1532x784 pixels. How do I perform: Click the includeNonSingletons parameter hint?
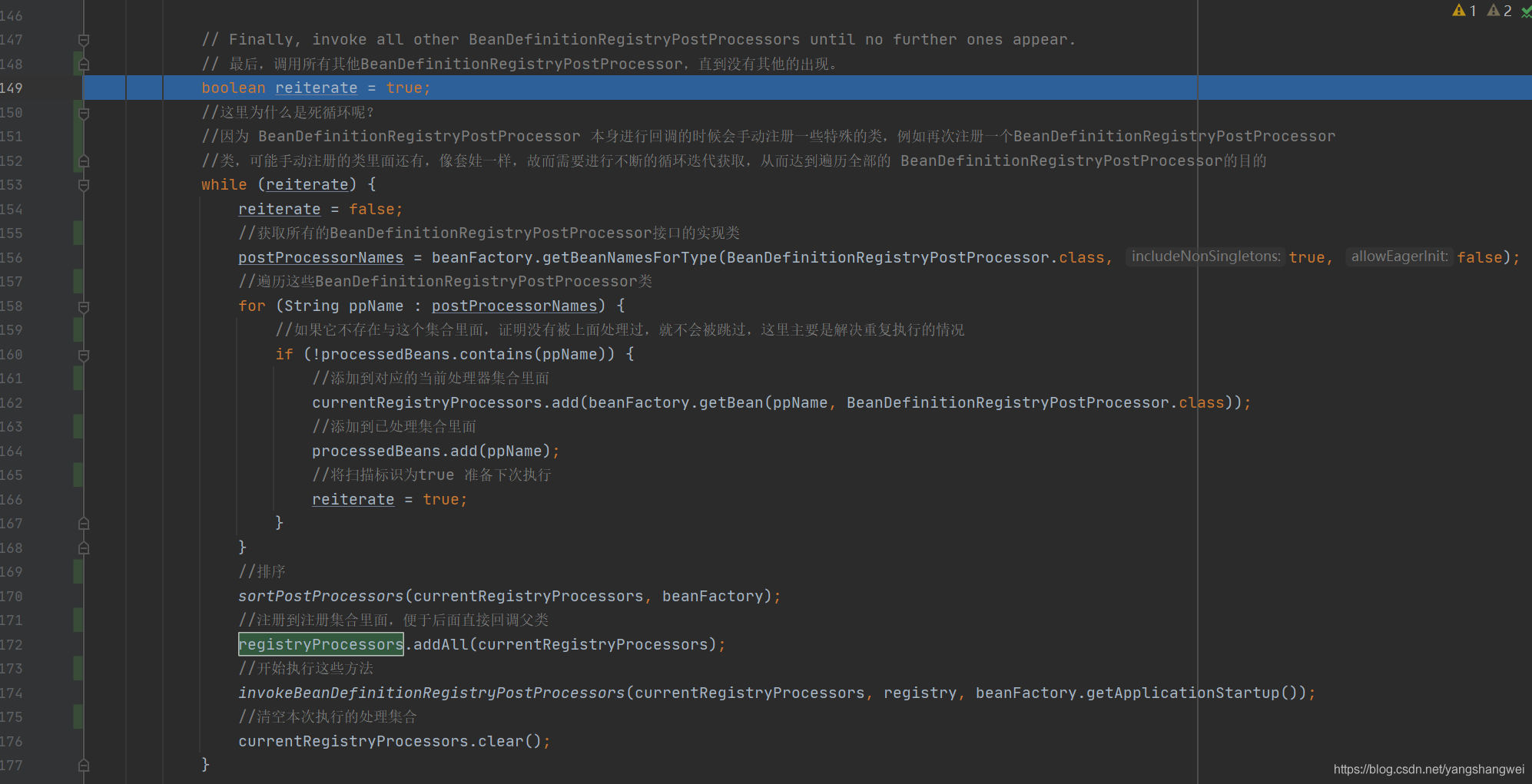click(x=1205, y=257)
